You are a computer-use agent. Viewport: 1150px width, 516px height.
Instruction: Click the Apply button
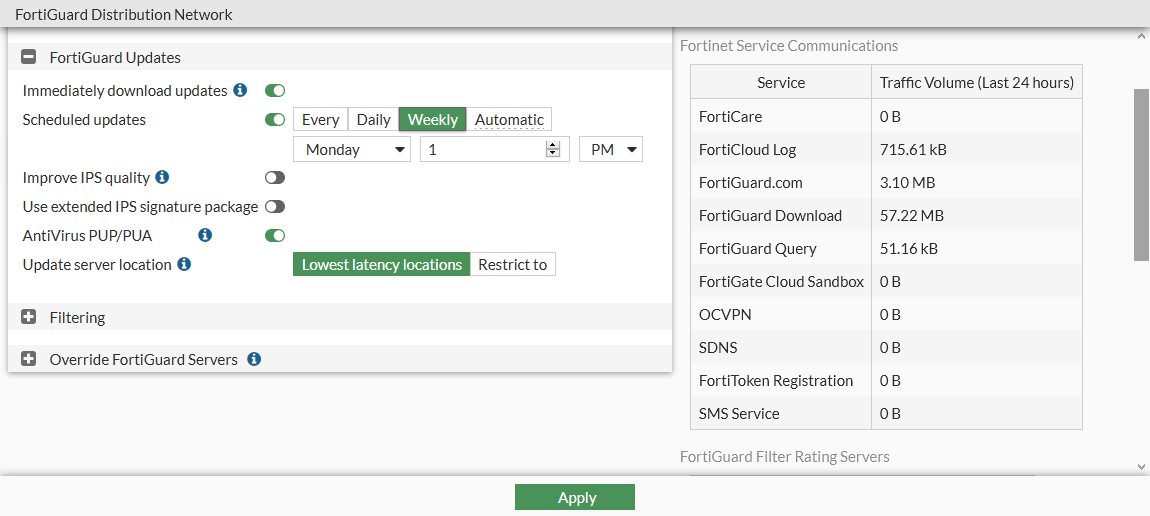pos(574,498)
